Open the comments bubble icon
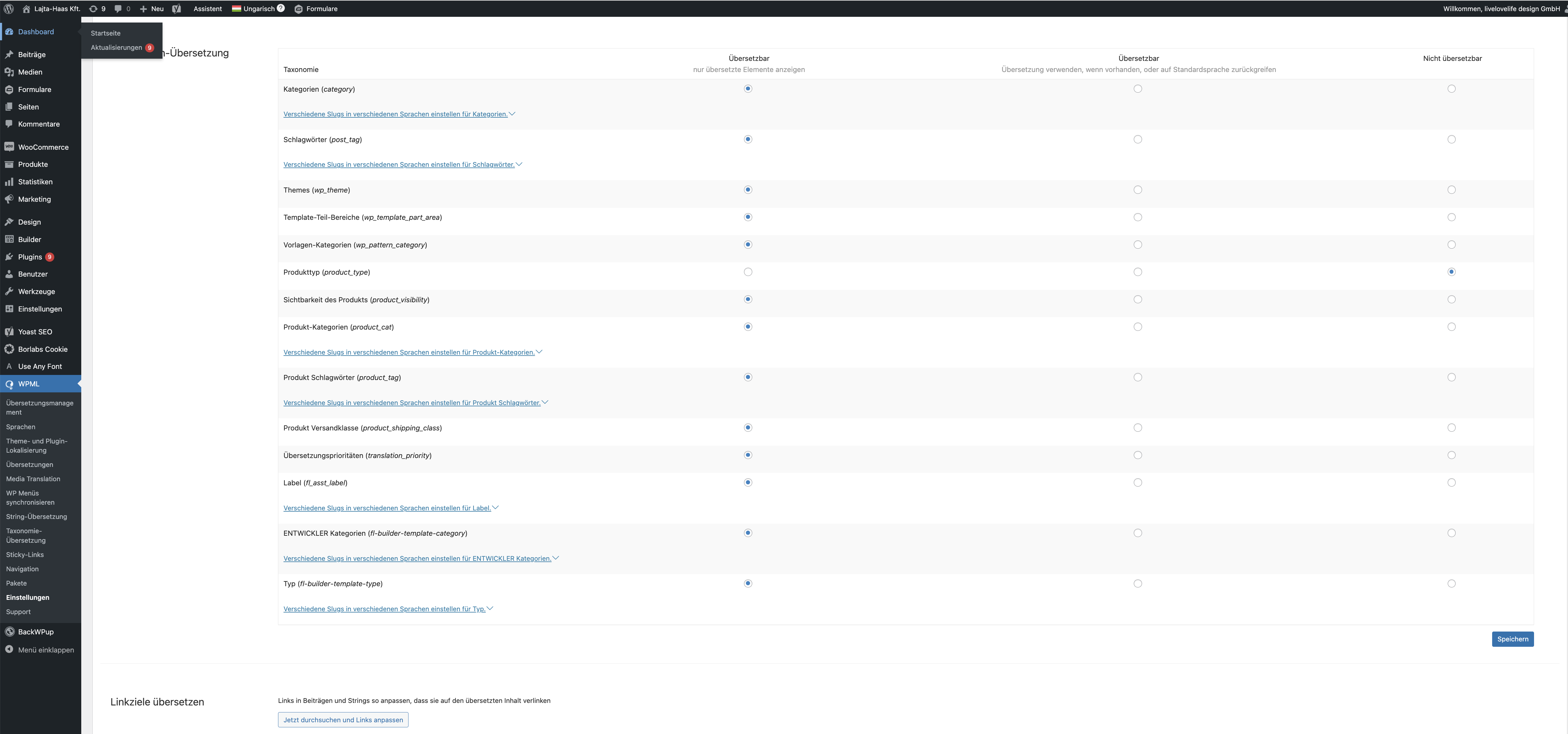Image resolution: width=1568 pixels, height=734 pixels. tap(118, 9)
